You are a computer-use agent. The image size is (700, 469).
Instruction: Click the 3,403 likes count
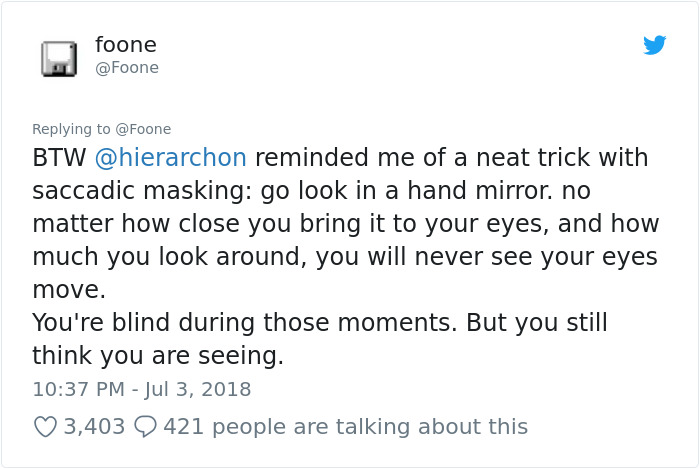coord(94,427)
